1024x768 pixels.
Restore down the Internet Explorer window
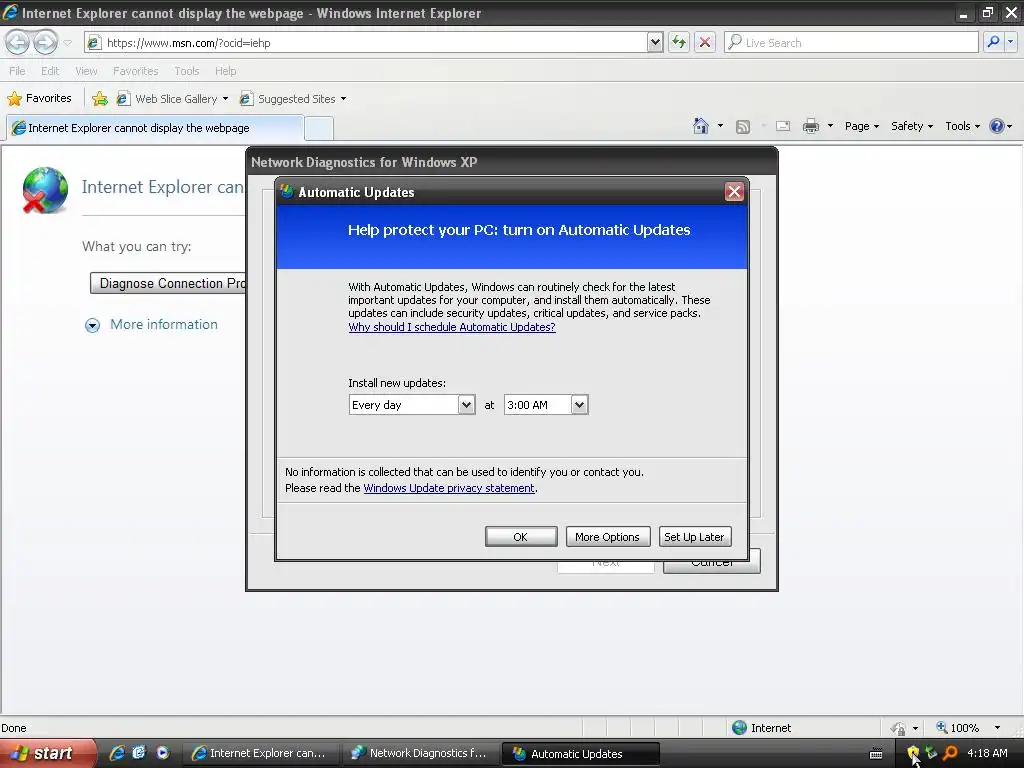pyautogui.click(x=987, y=12)
